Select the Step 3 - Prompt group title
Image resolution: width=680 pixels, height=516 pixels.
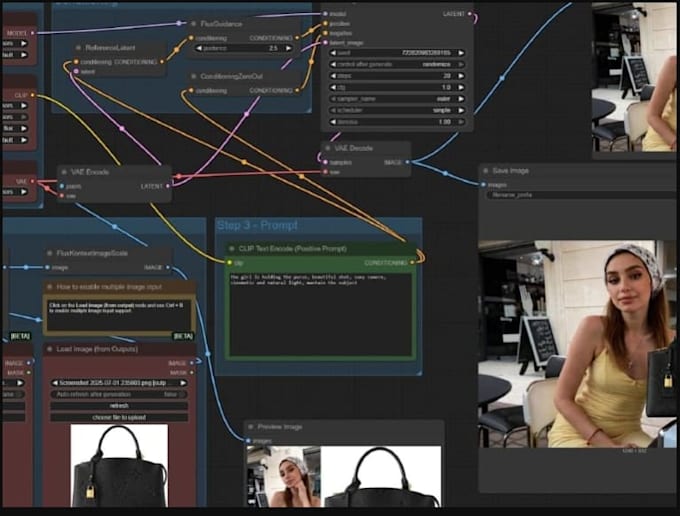[256, 226]
